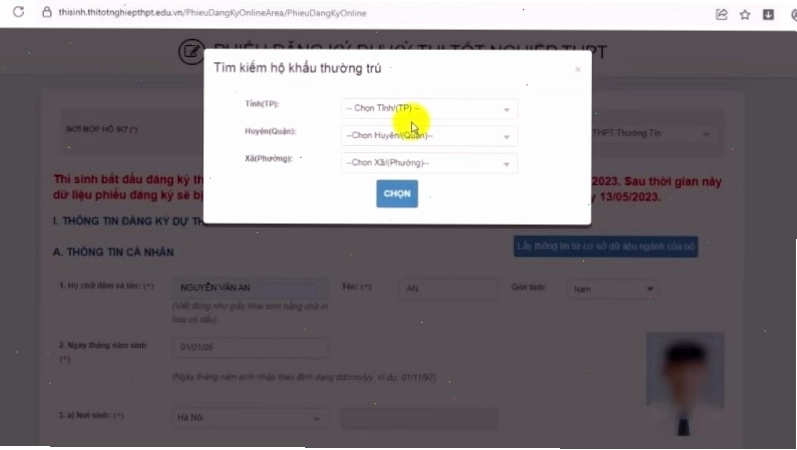The width and height of the screenshot is (797, 450).
Task: Open the Nơi sinh dropdown showing Hà Nội
Action: 250,417
